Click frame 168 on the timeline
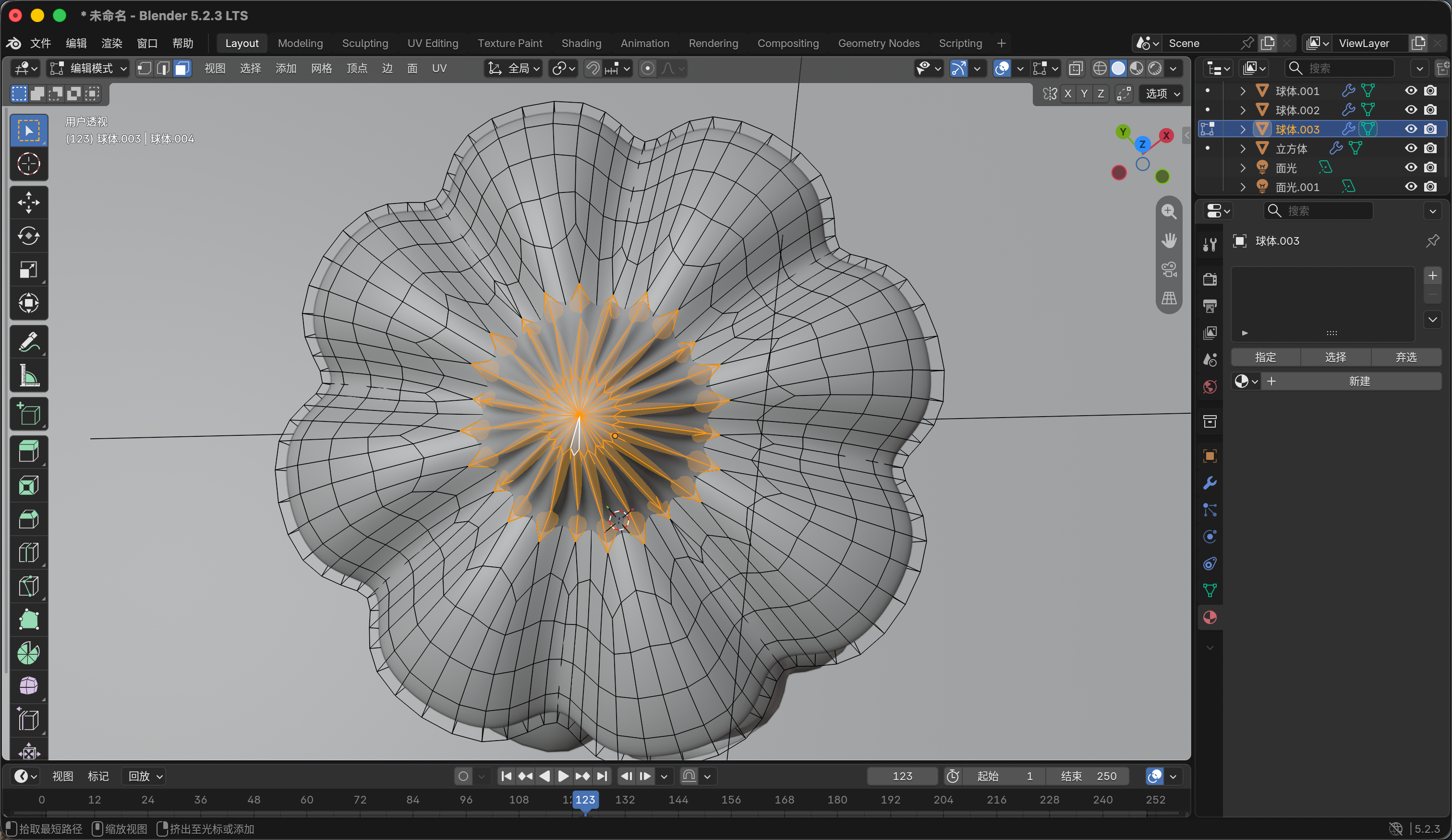The height and width of the screenshot is (840, 1452). (x=784, y=800)
